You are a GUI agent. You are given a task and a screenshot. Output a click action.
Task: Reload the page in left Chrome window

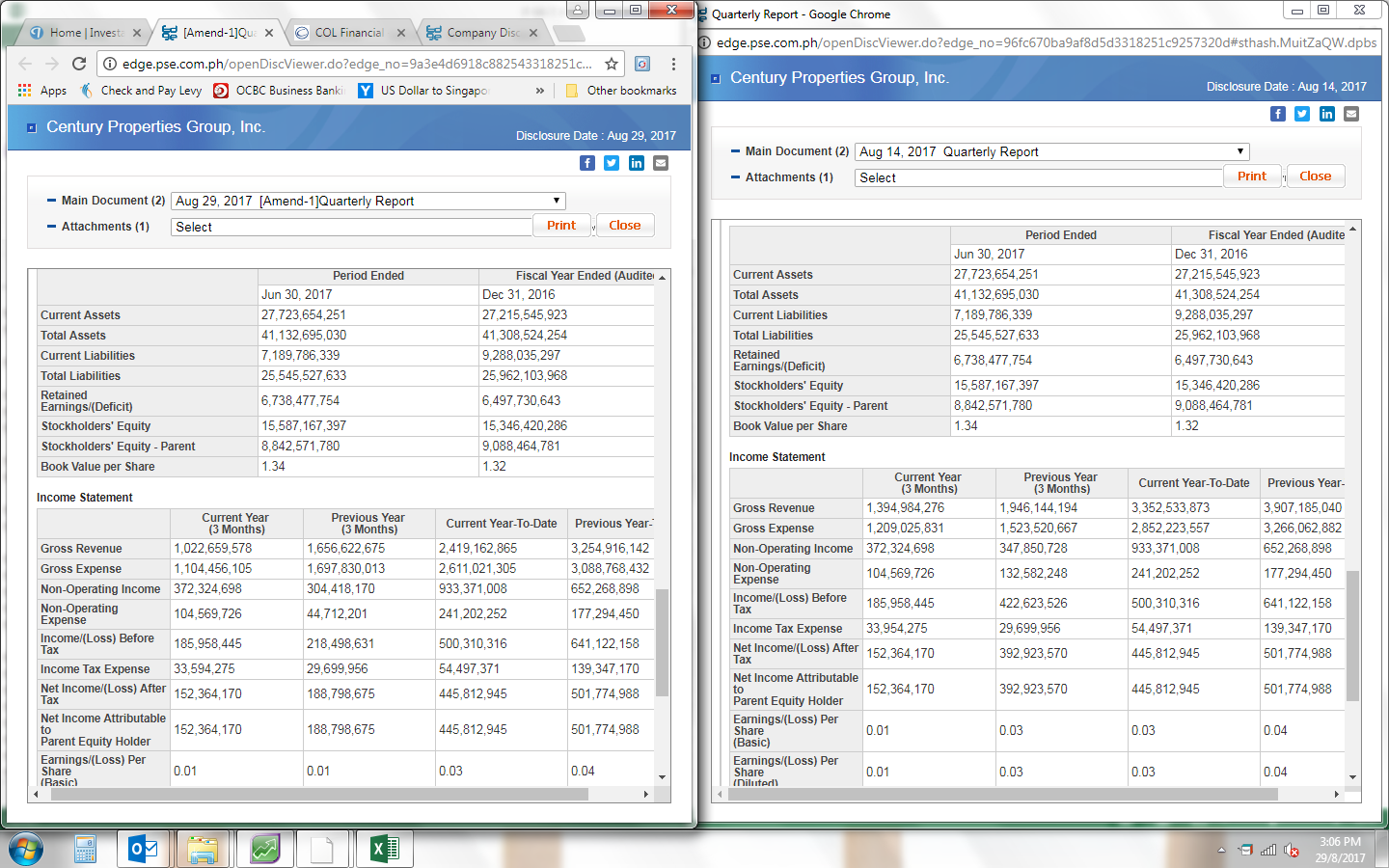pos(79,64)
